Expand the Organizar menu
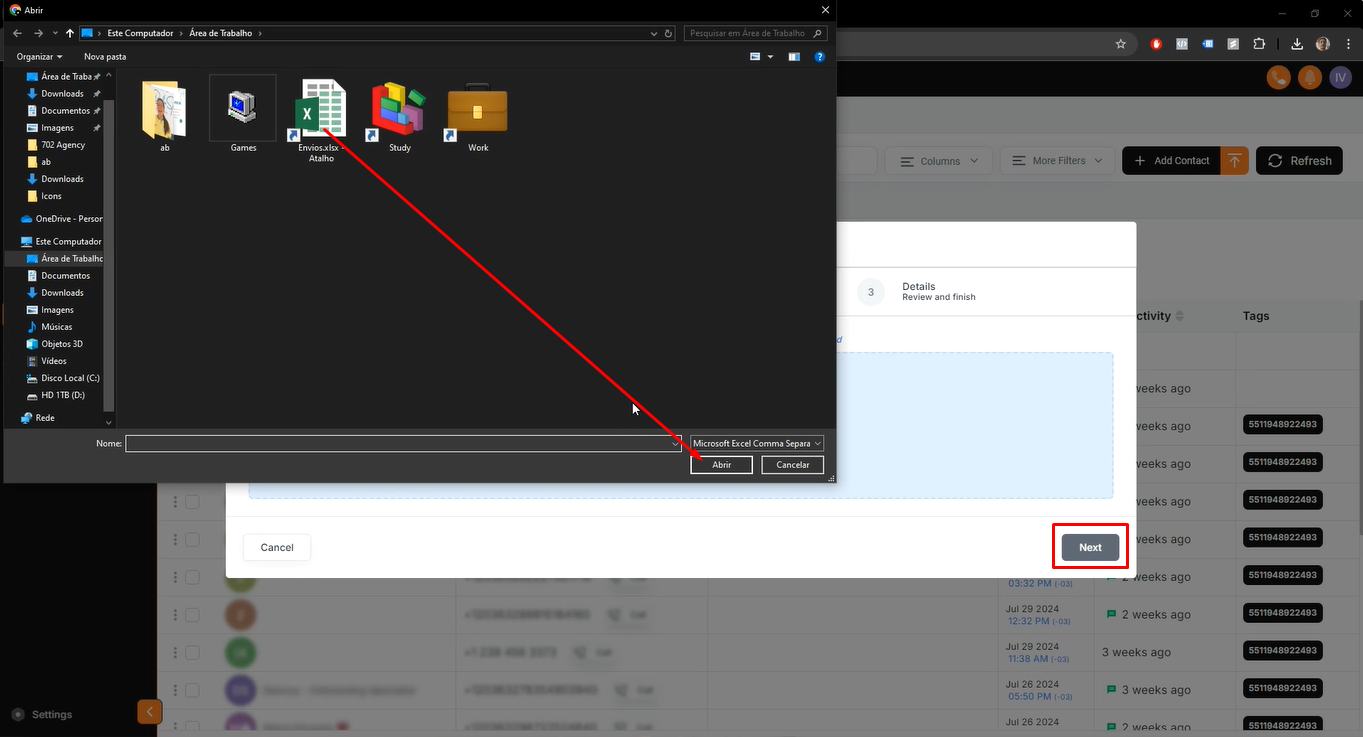The height and width of the screenshot is (737, 1363). click(x=40, y=57)
